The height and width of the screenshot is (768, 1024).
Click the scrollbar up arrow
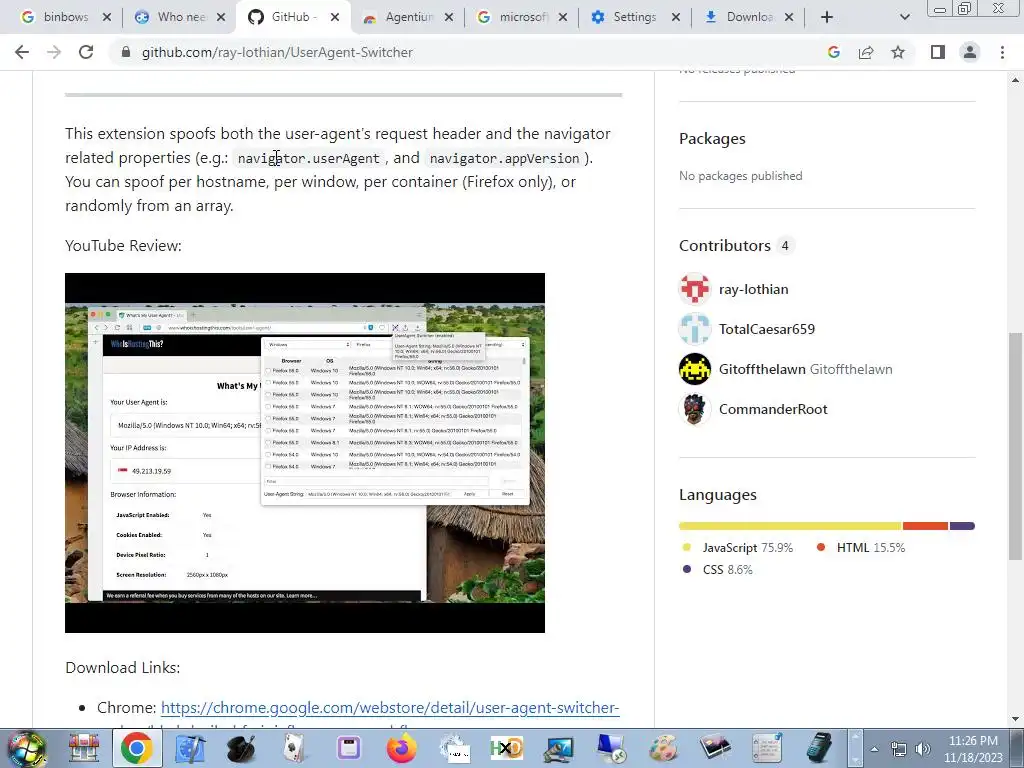tap(1015, 80)
